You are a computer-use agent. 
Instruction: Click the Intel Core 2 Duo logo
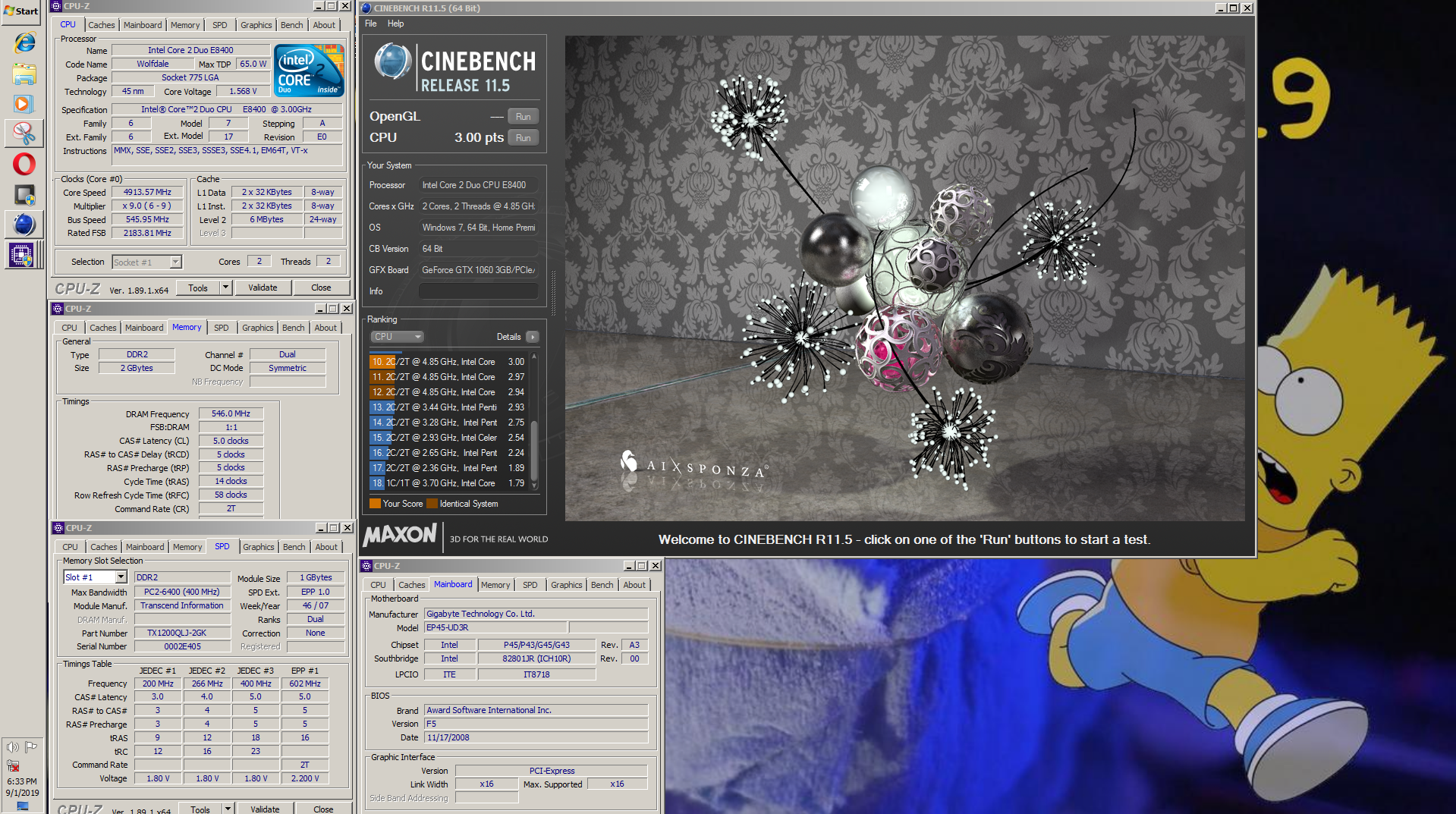point(309,70)
